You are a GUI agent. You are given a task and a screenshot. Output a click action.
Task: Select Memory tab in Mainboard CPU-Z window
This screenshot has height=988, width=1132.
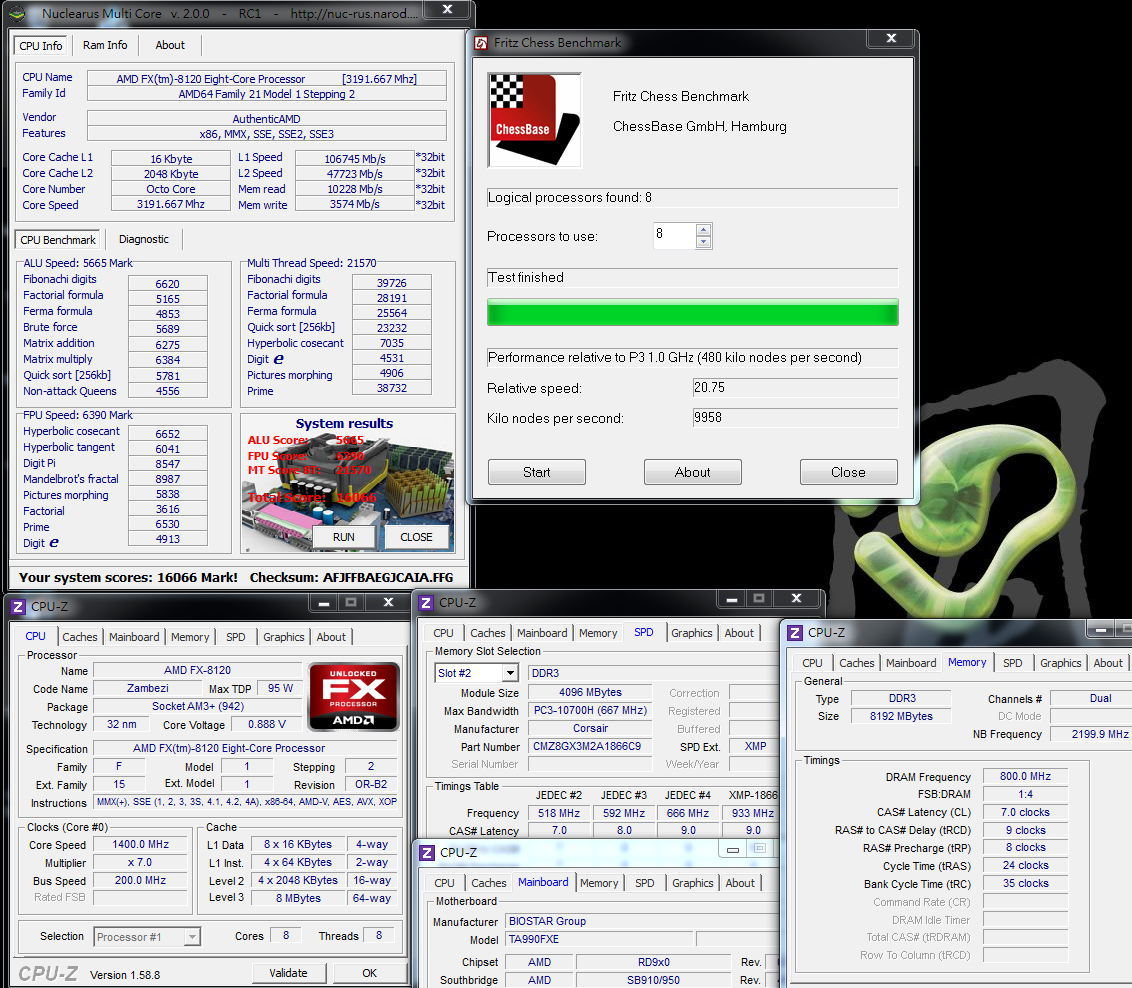point(599,883)
